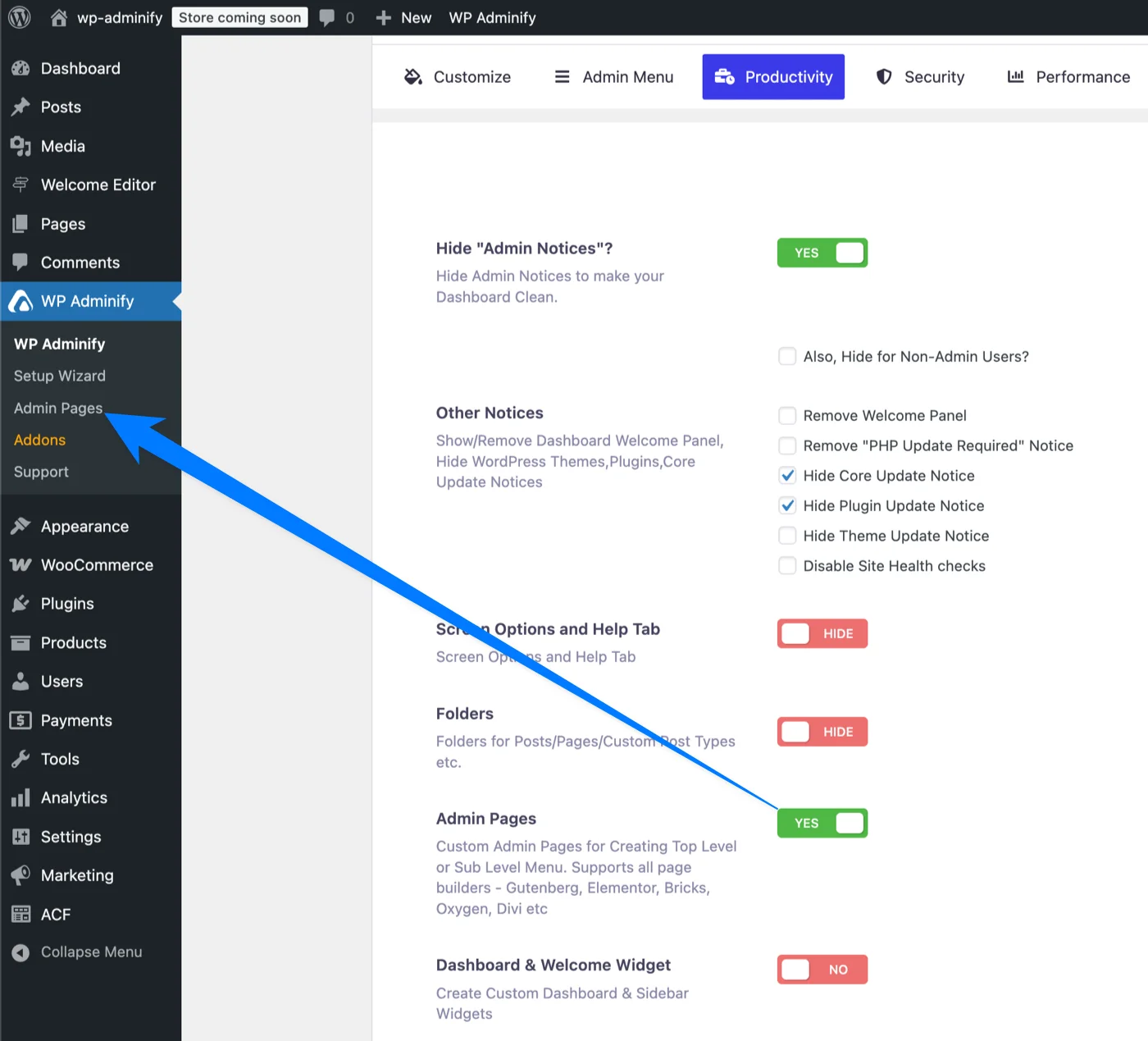This screenshot has height=1041, width=1148.
Task: Uncheck Hide Core Update Notice
Action: tap(787, 476)
